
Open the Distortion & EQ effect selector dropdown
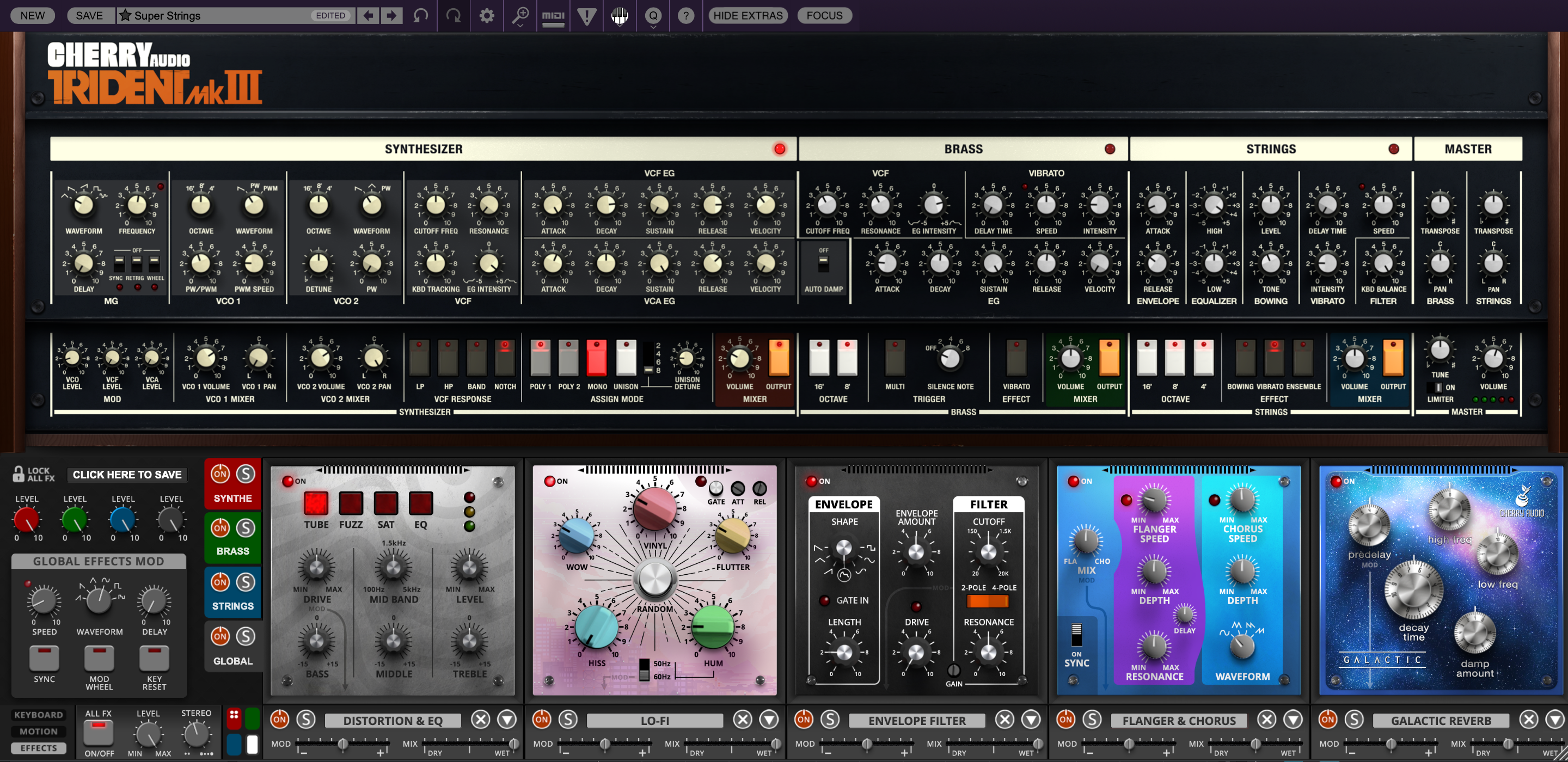[392, 720]
